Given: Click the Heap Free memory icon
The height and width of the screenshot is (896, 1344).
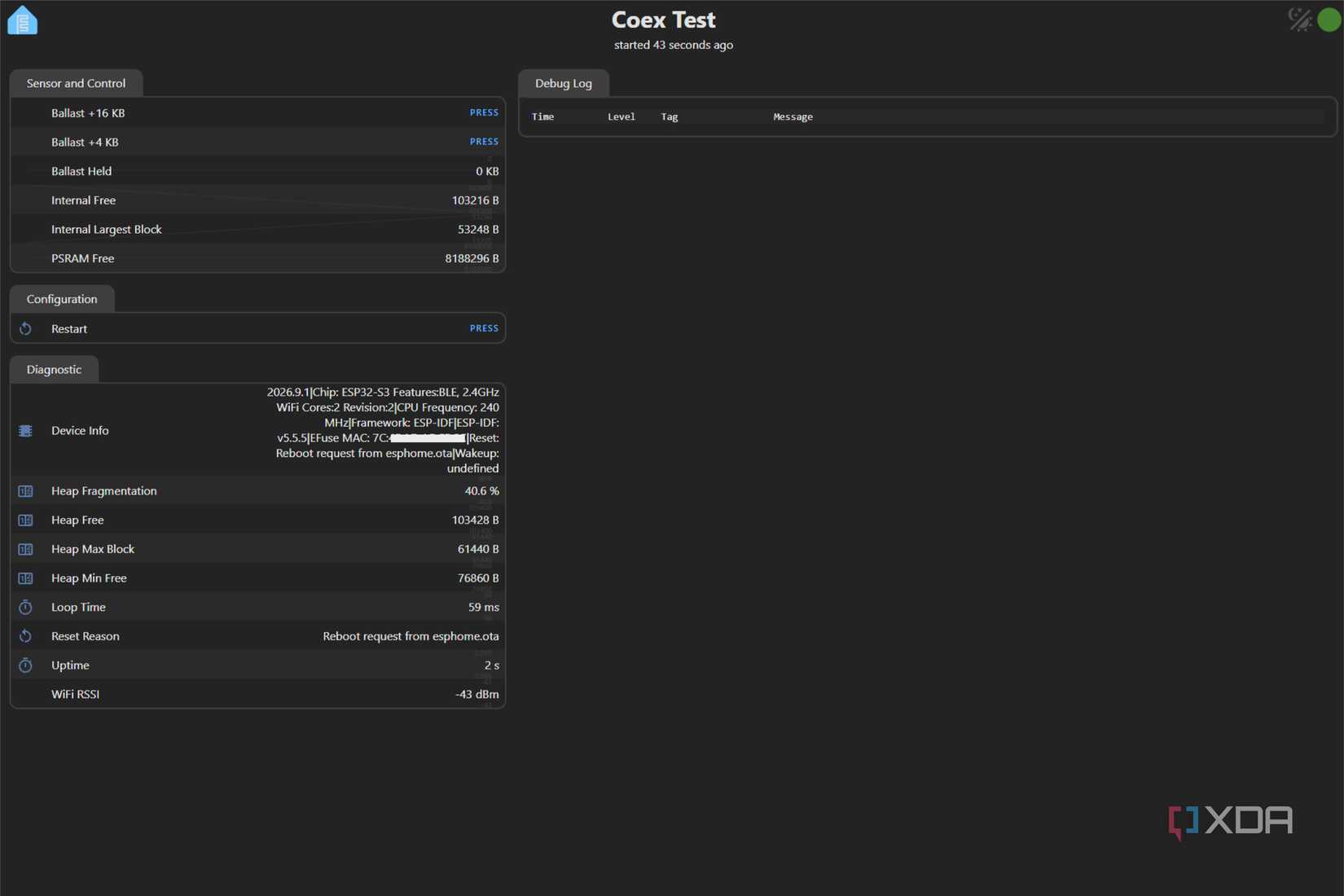Looking at the screenshot, I should pos(25,520).
